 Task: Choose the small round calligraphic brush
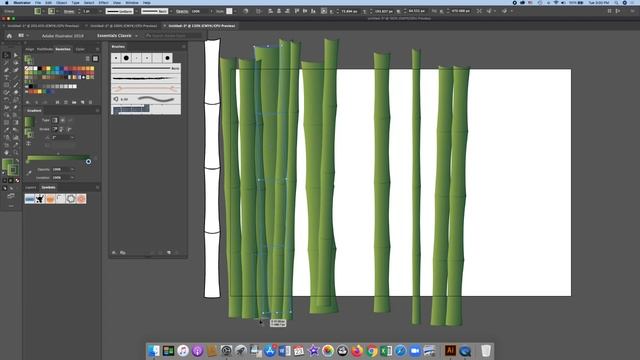tap(116, 58)
